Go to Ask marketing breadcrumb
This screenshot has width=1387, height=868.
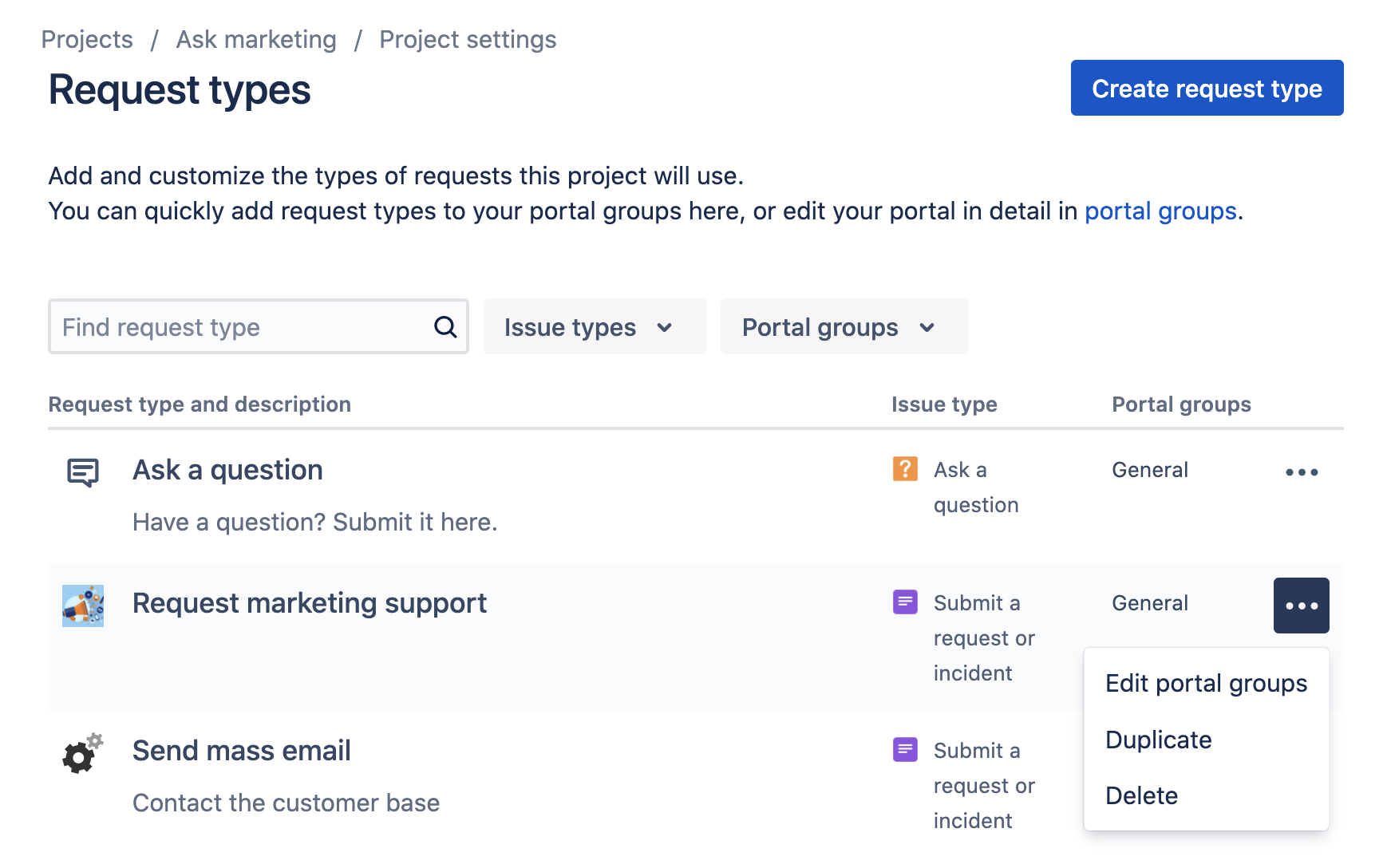click(256, 39)
